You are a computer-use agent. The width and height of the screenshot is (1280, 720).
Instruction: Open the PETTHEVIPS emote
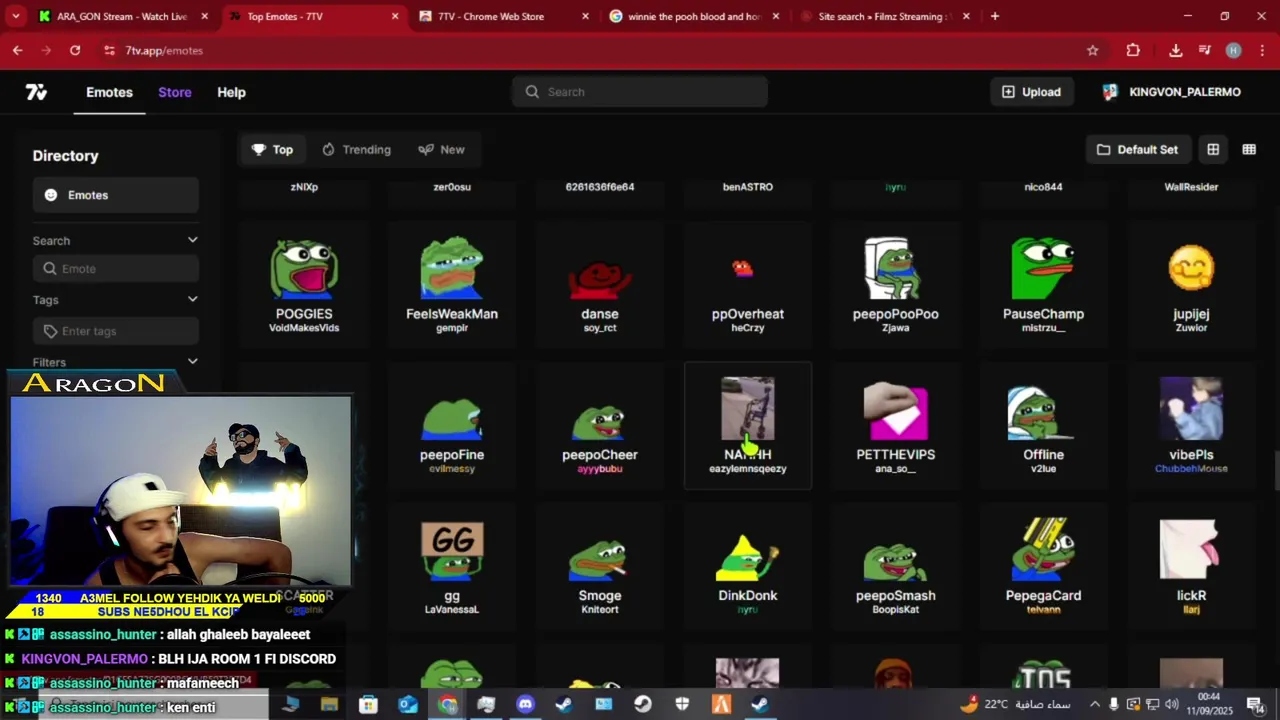point(895,427)
